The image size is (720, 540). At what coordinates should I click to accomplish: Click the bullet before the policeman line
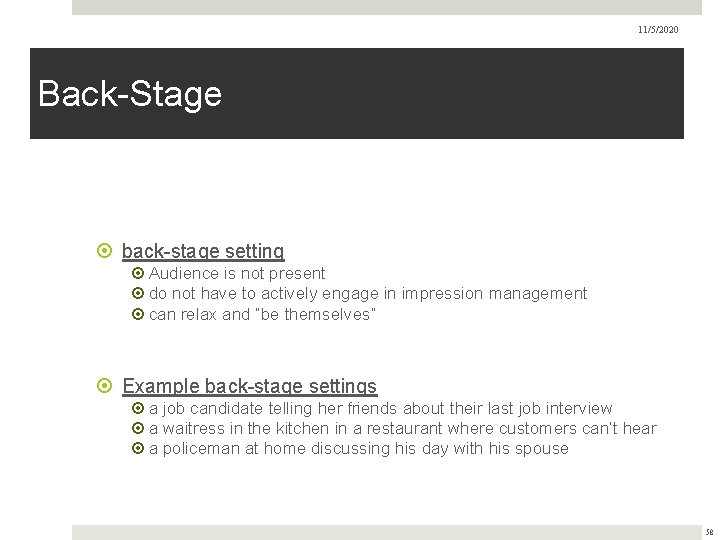click(138, 449)
